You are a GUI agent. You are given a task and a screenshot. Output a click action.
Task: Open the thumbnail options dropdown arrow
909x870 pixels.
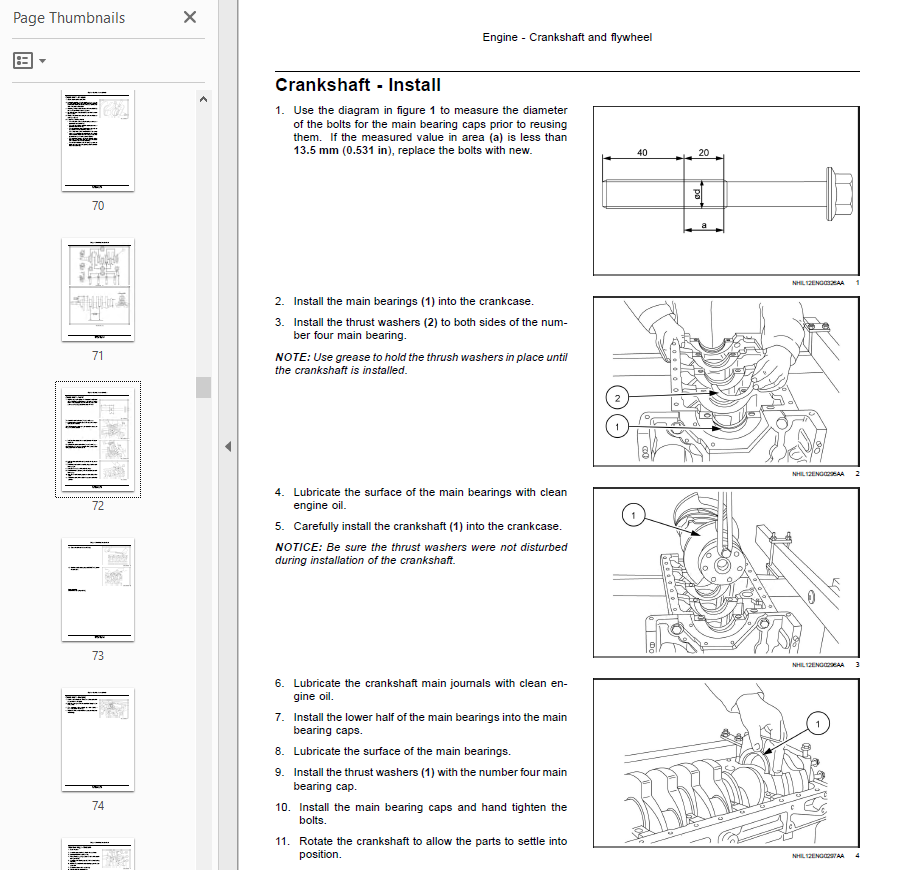[42, 62]
